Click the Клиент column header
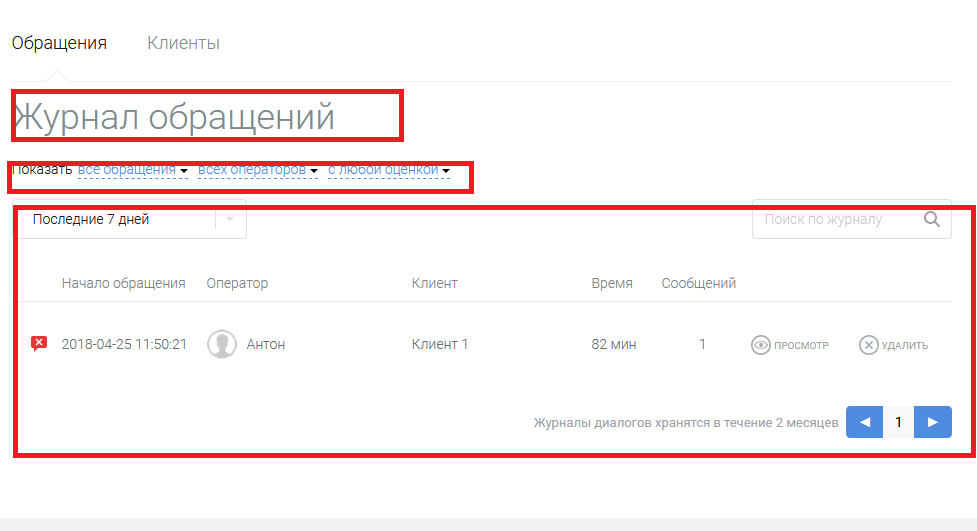This screenshot has height=531, width=977. pyautogui.click(x=434, y=283)
